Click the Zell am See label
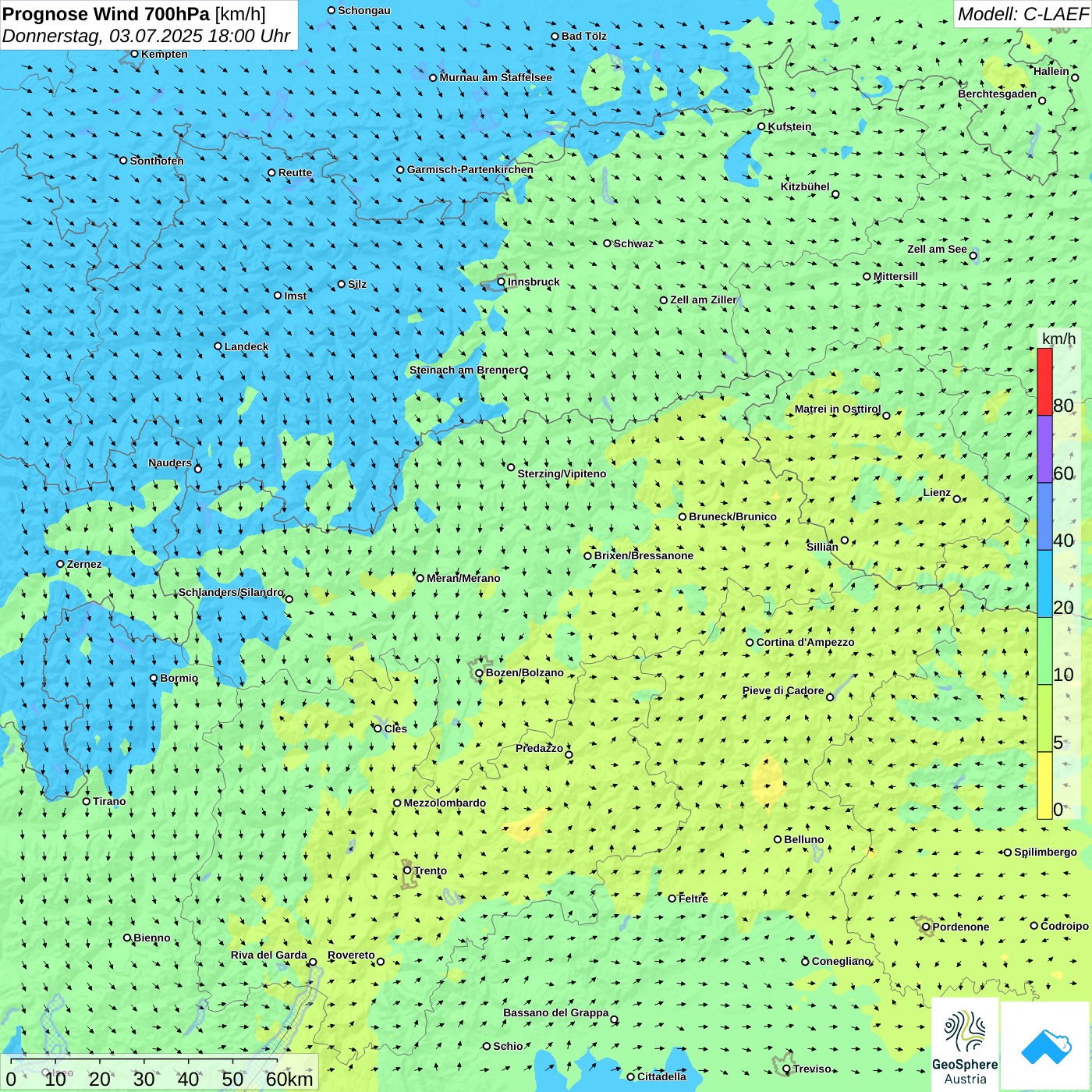The height and width of the screenshot is (1092, 1092). (x=937, y=249)
